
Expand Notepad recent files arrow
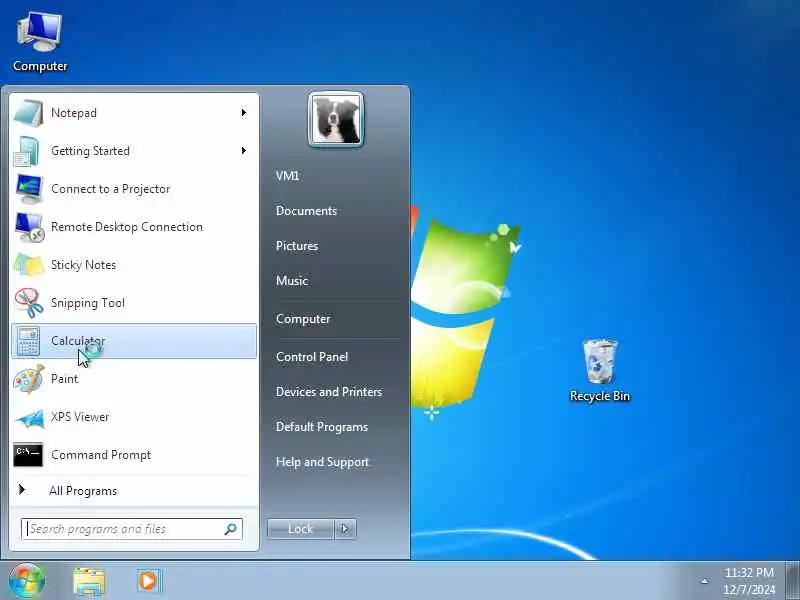pos(244,113)
